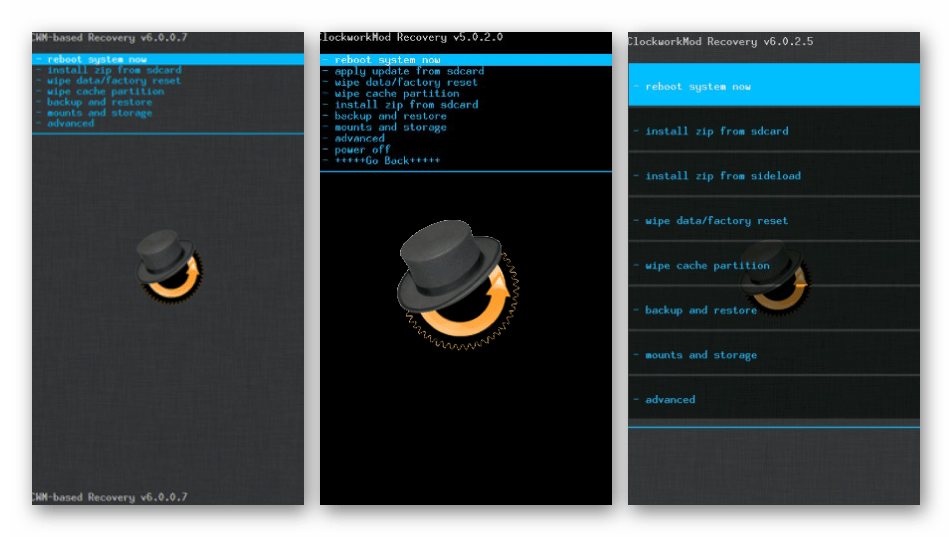Click 'ClockworkMod Recovery v5.0.2.0' header text
Screen dimensions: 952x537
coord(412,37)
